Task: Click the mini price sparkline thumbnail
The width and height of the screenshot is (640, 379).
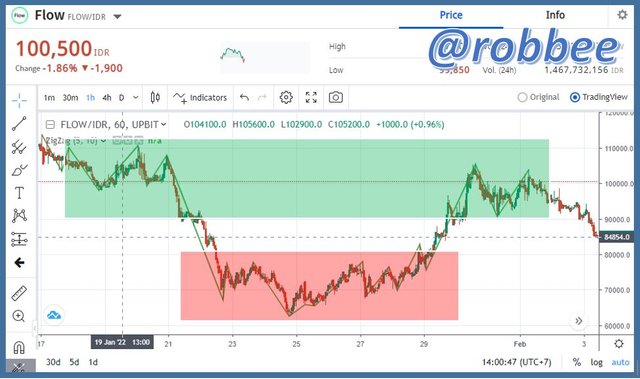Action: pyautogui.click(x=265, y=57)
